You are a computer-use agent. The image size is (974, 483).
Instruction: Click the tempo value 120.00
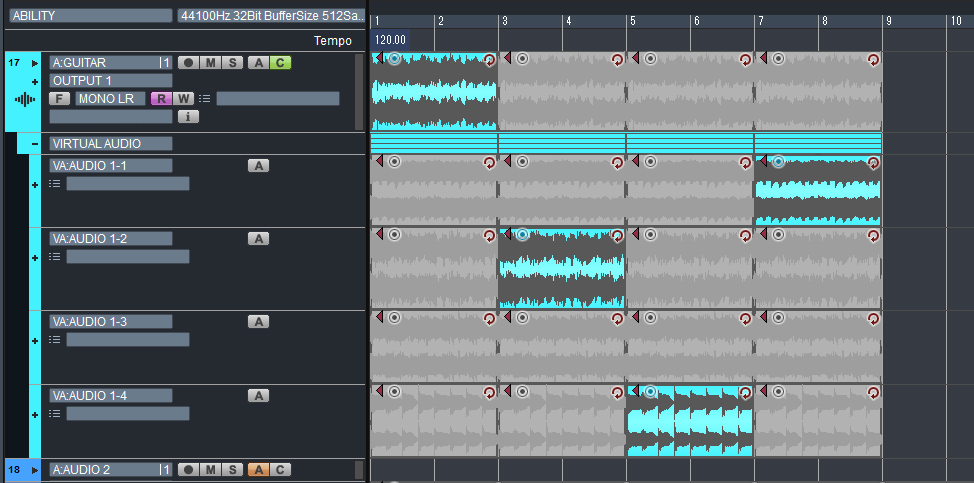coord(390,40)
